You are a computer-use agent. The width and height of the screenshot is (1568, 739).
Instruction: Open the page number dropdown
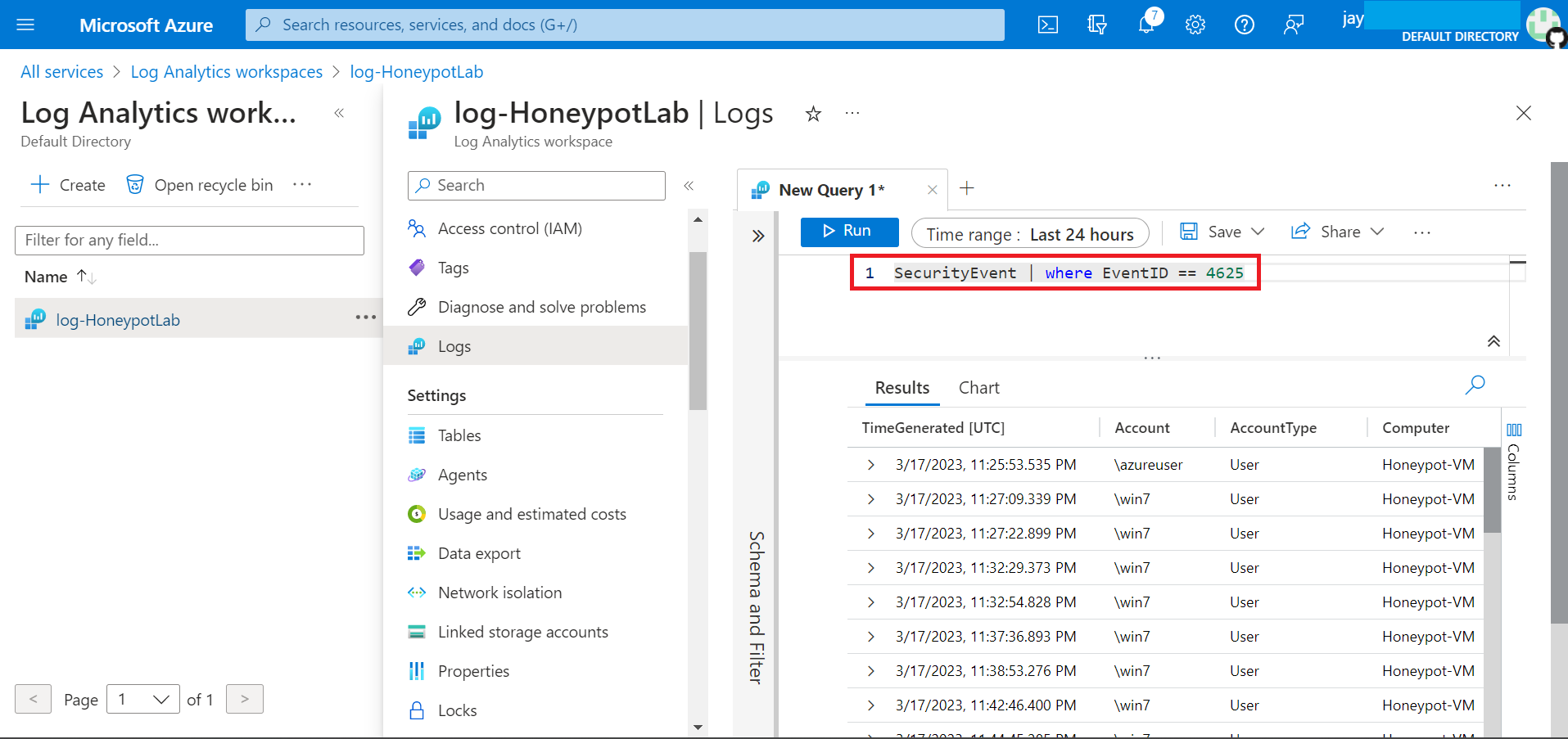[143, 699]
